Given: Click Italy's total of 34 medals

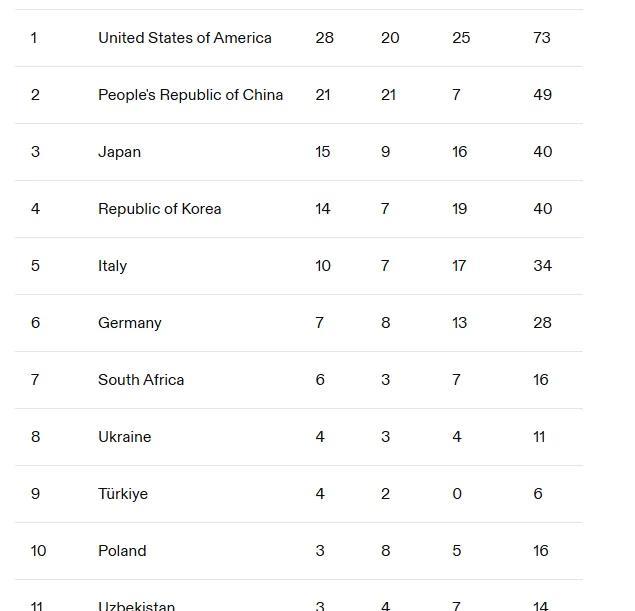Looking at the screenshot, I should (542, 266).
